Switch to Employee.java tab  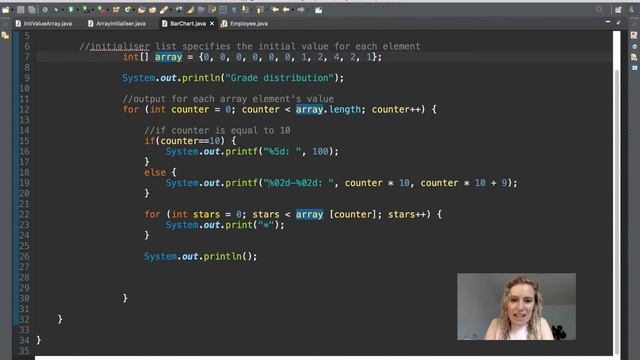point(244,24)
